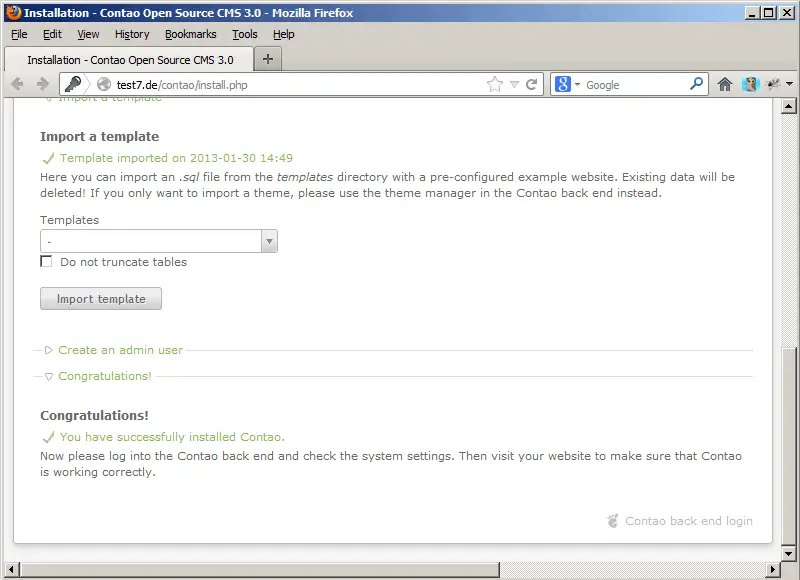Open the dropdown arrow after the bug icon

click(789, 84)
